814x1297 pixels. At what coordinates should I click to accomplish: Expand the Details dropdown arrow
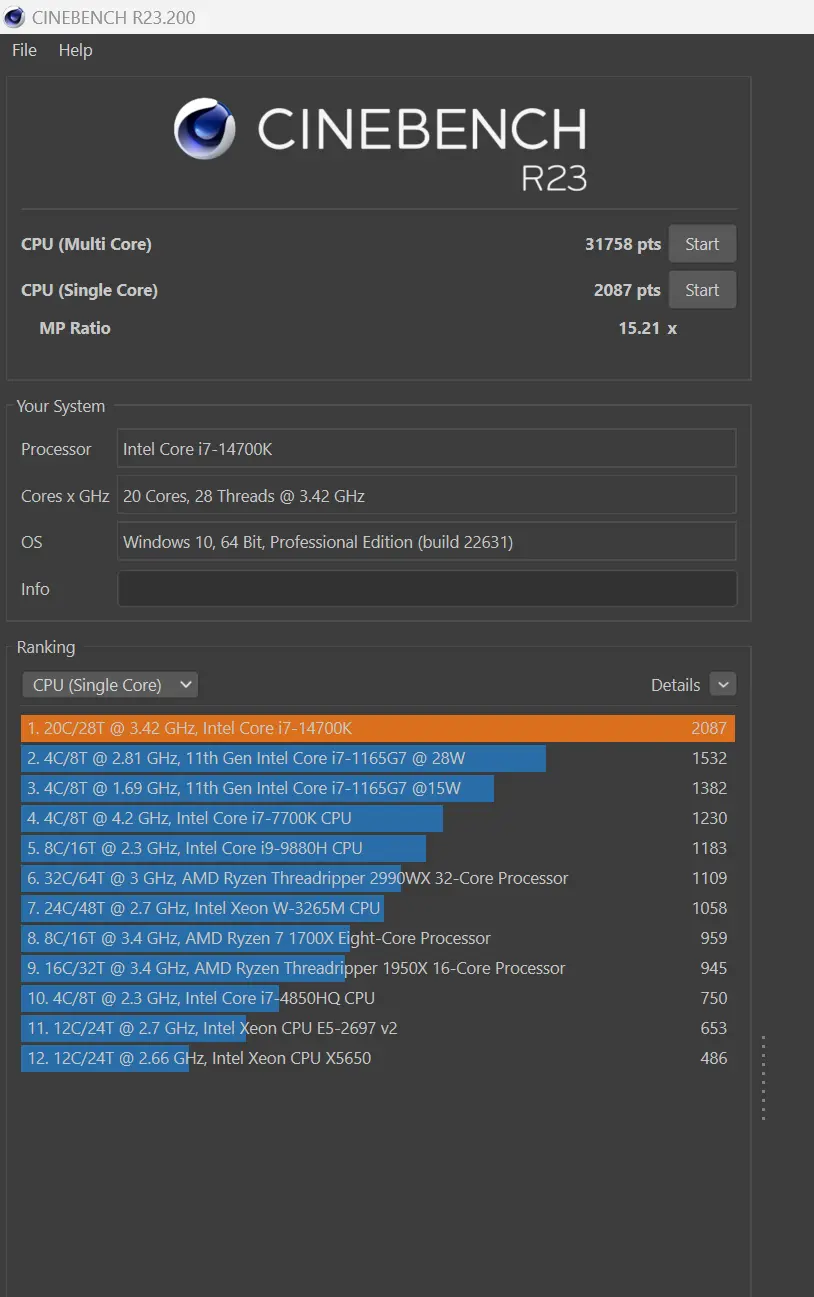click(723, 685)
